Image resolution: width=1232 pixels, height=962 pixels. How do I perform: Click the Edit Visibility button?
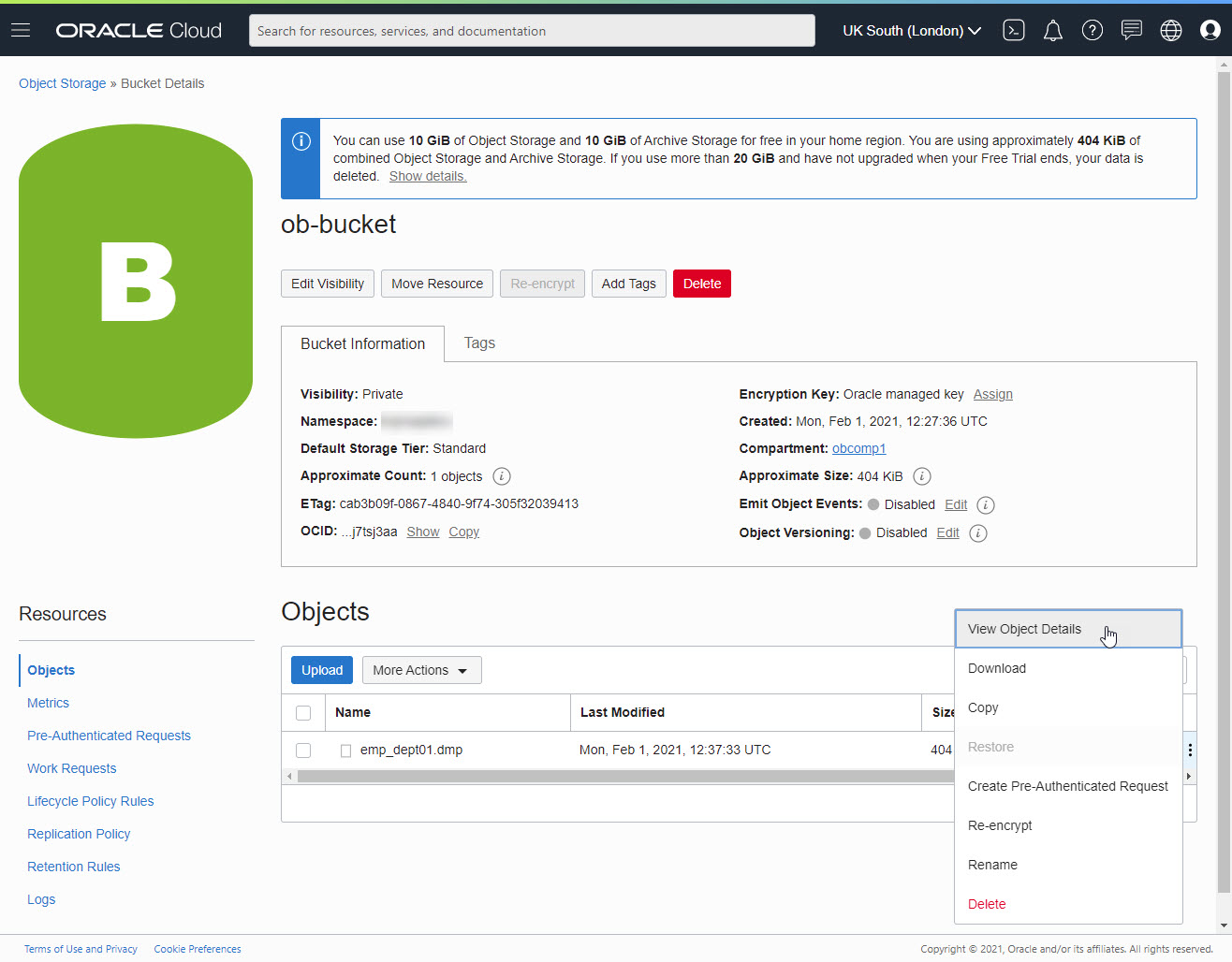point(328,284)
